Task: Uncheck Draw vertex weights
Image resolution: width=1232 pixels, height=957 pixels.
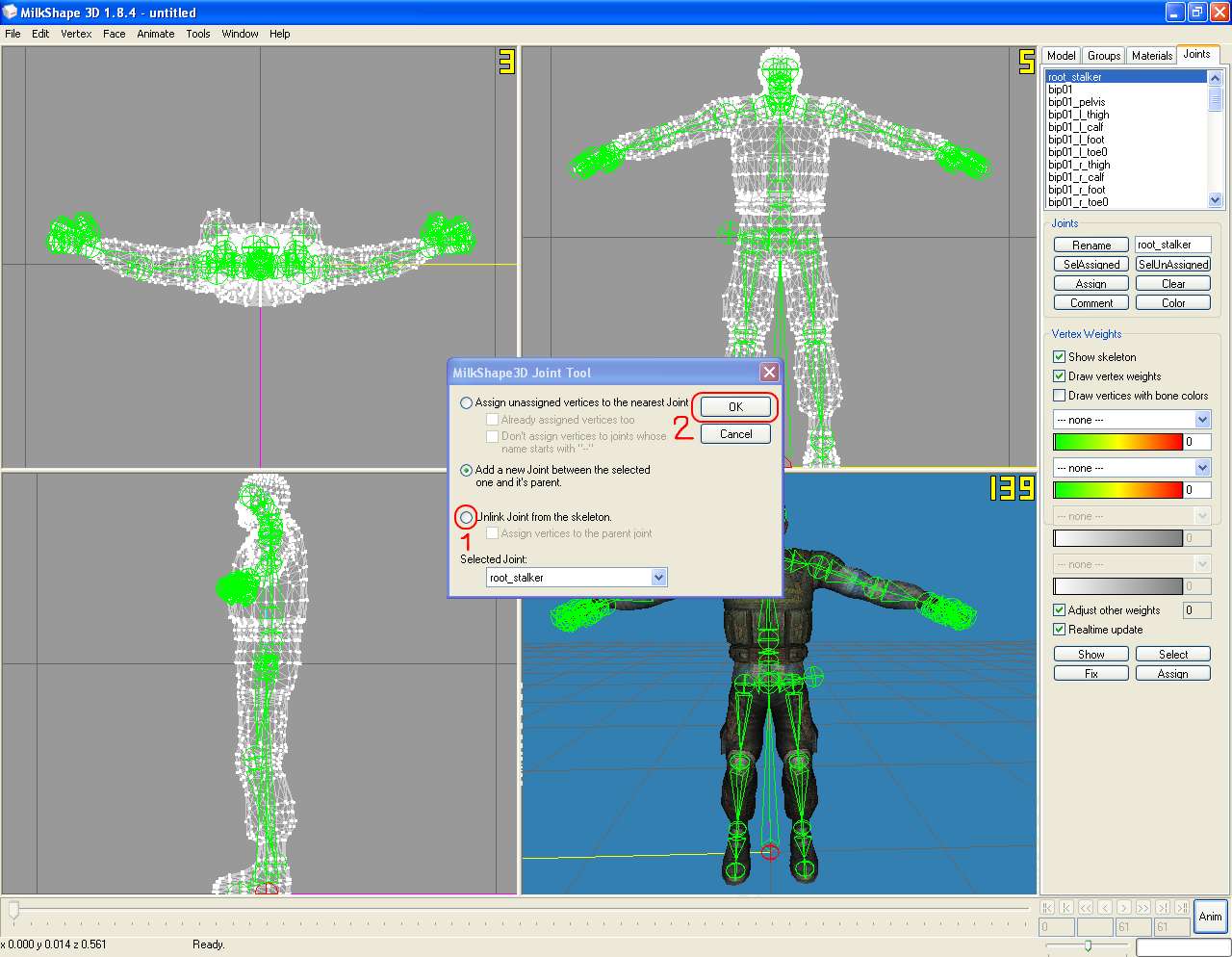Action: pos(1059,375)
